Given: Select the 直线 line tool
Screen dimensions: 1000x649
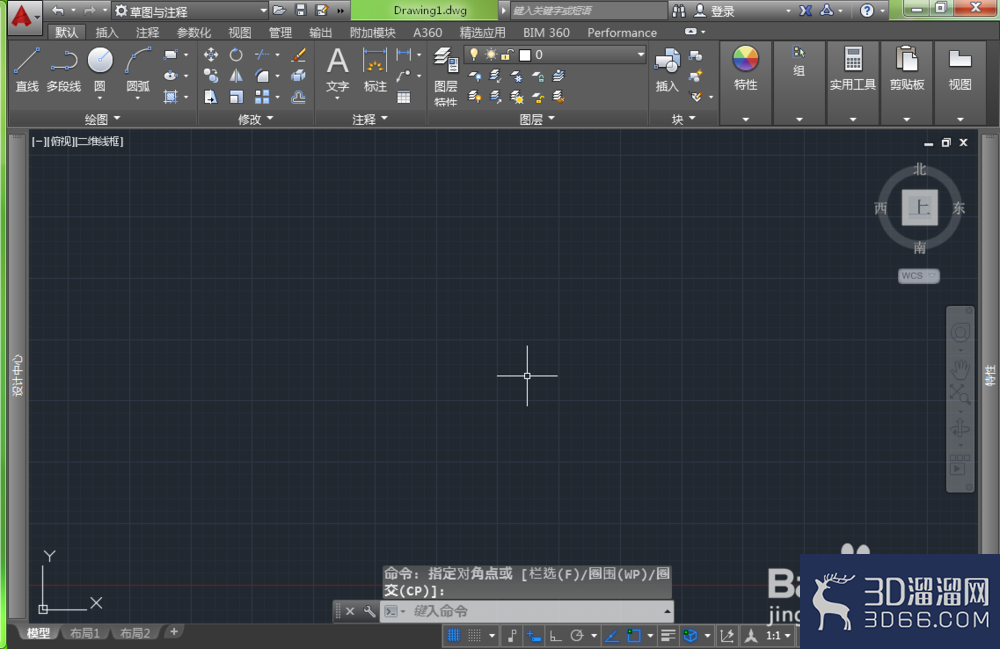Looking at the screenshot, I should [27, 70].
